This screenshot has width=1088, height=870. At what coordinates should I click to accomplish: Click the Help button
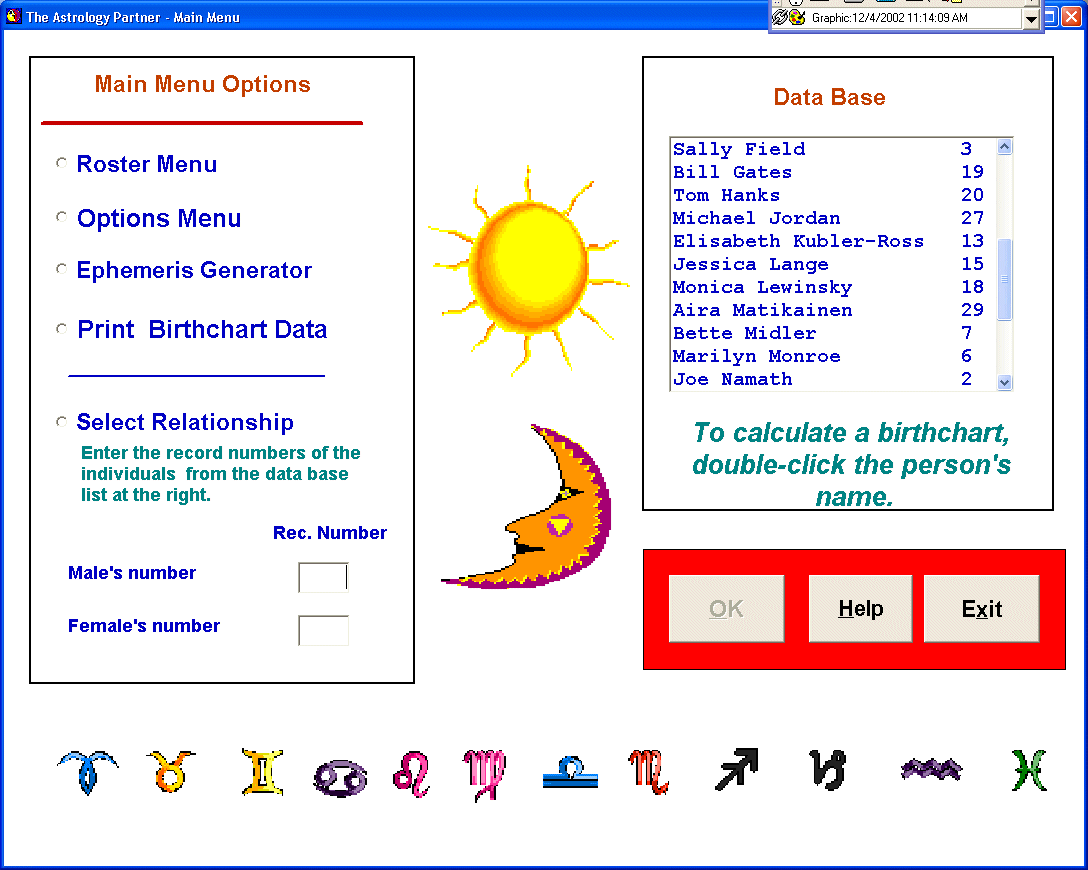click(x=860, y=608)
